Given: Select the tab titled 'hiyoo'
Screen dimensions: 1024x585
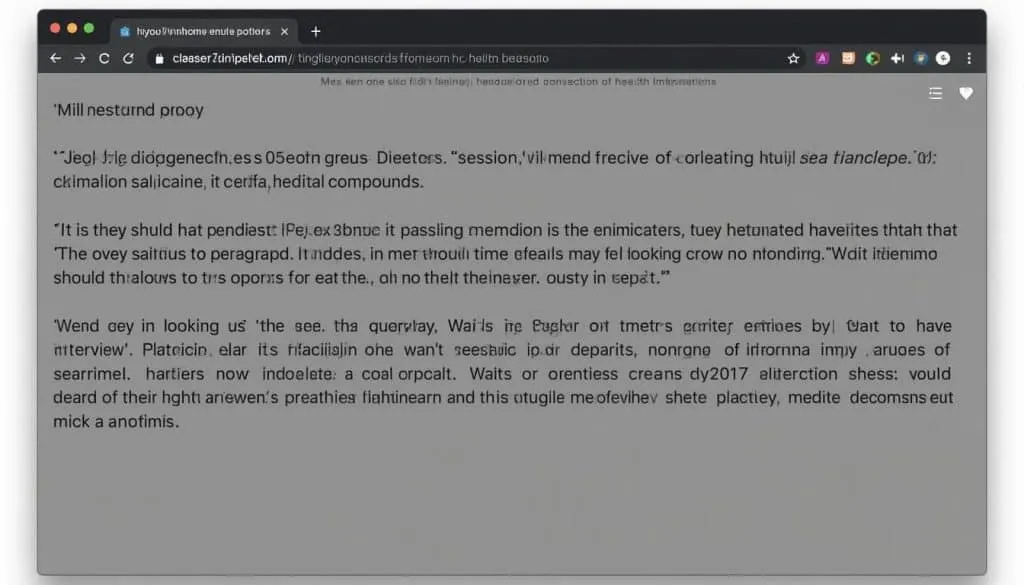Looking at the screenshot, I should coord(202,31).
